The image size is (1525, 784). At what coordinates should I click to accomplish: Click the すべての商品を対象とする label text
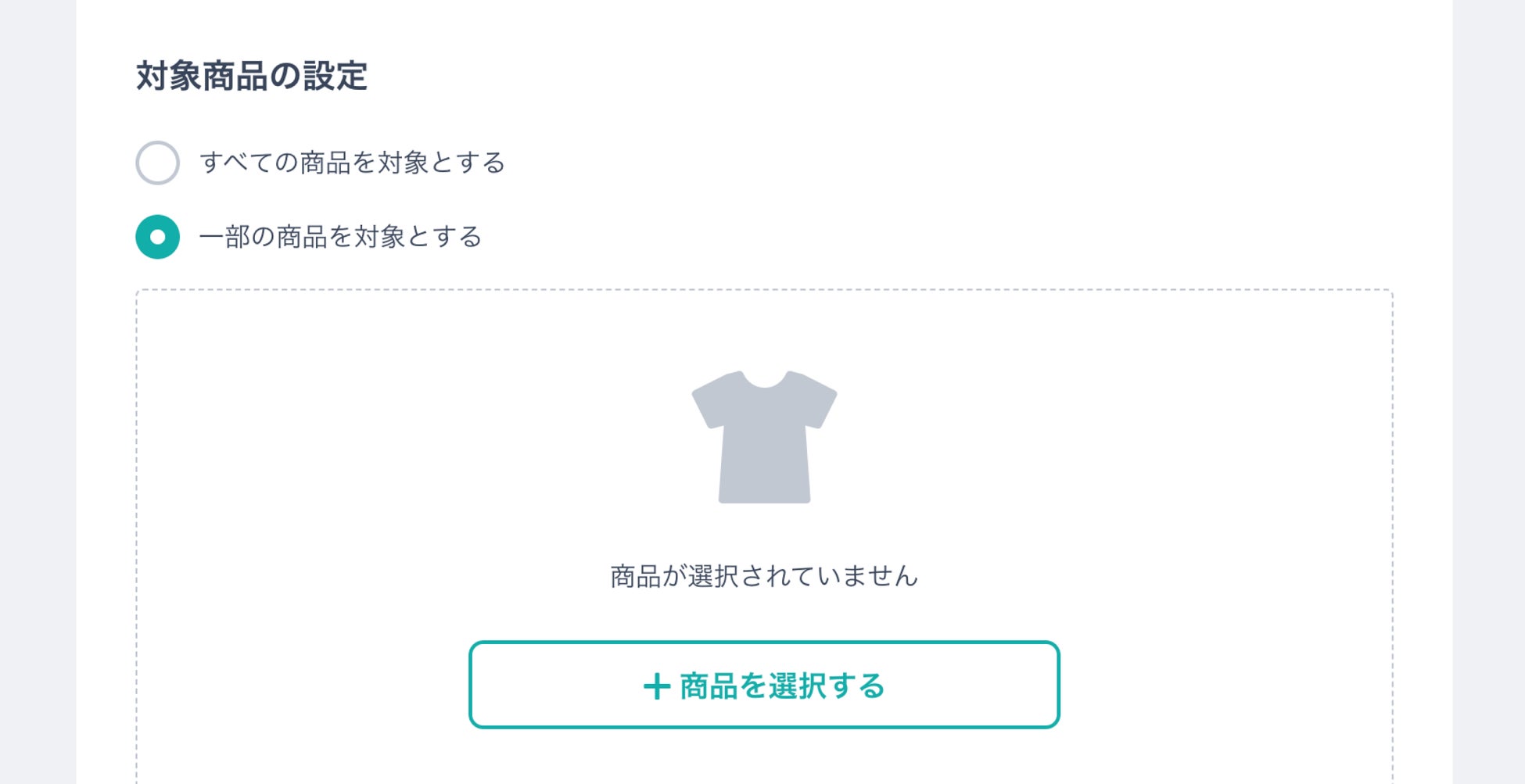[x=352, y=163]
